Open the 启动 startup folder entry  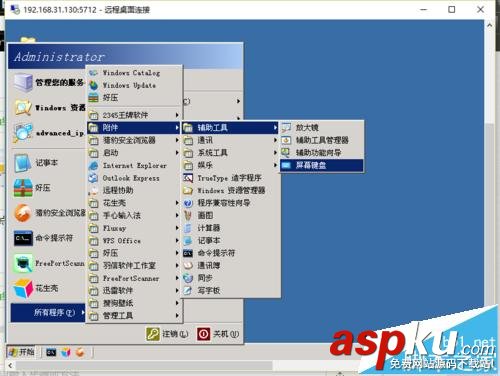click(134, 153)
